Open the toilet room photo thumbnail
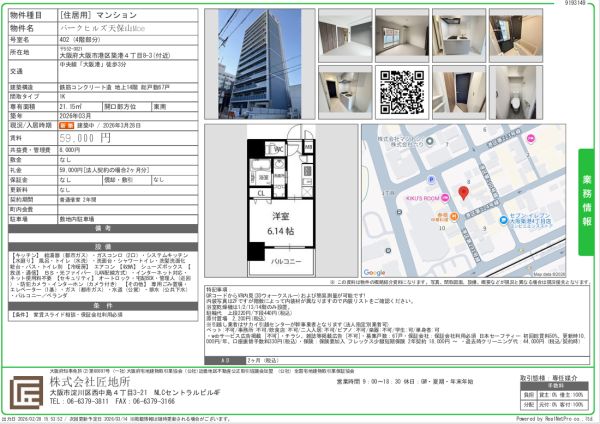 [x=515, y=92]
